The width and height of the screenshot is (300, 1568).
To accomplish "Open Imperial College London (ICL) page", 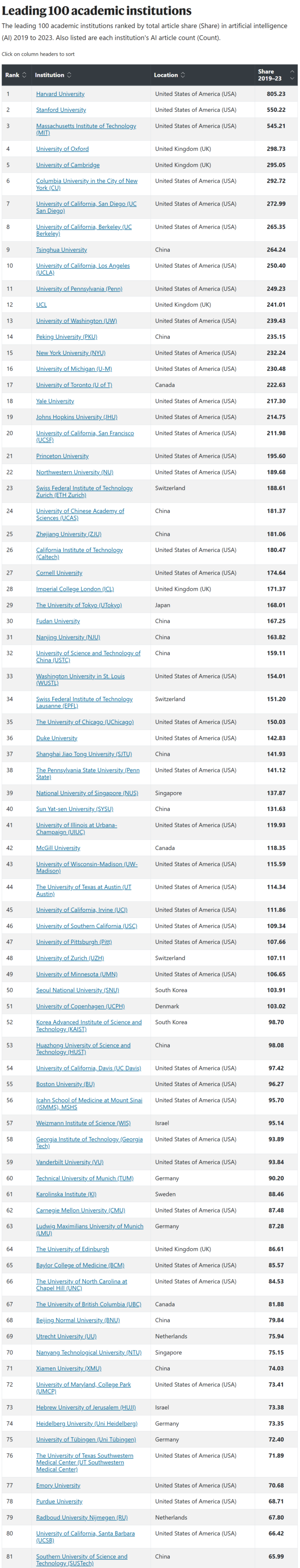I will pyautogui.click(x=75, y=589).
